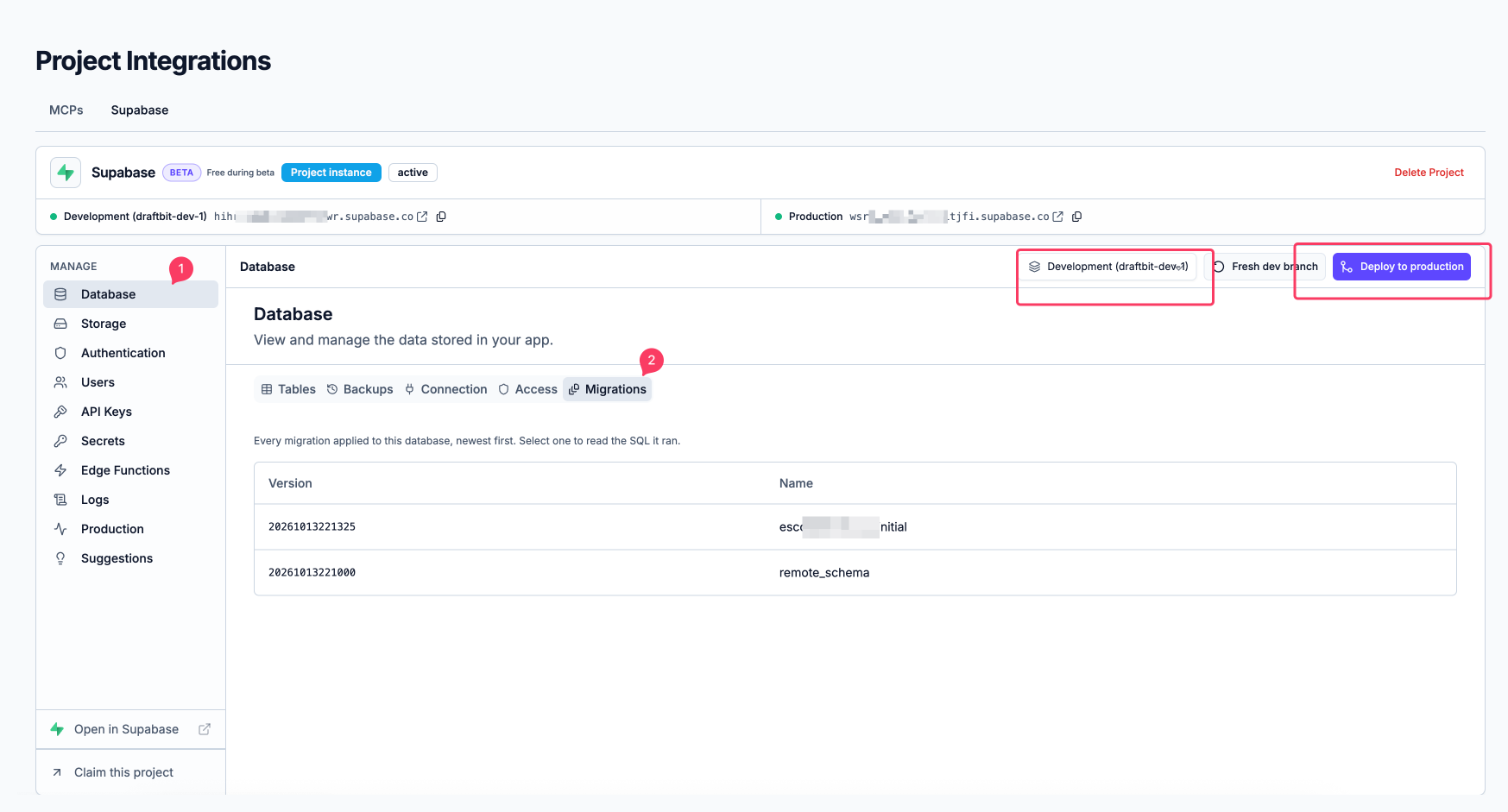
Task: Open Storage in sidebar
Action: coord(130,324)
